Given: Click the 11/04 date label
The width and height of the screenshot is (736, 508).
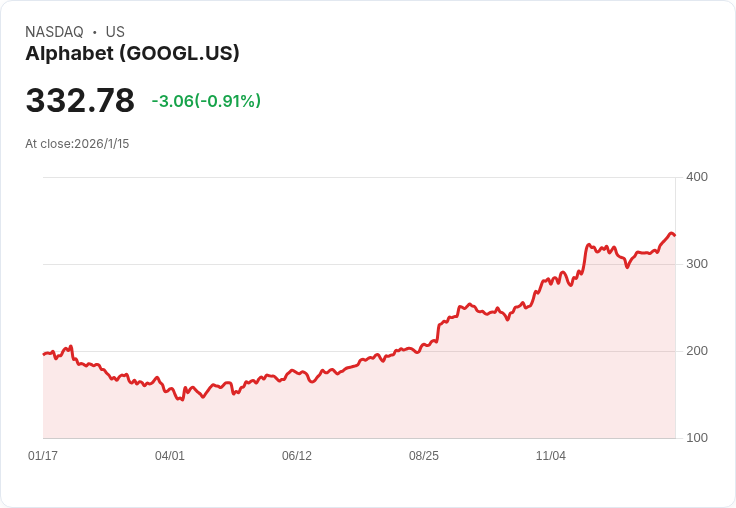Looking at the screenshot, I should [551, 456].
